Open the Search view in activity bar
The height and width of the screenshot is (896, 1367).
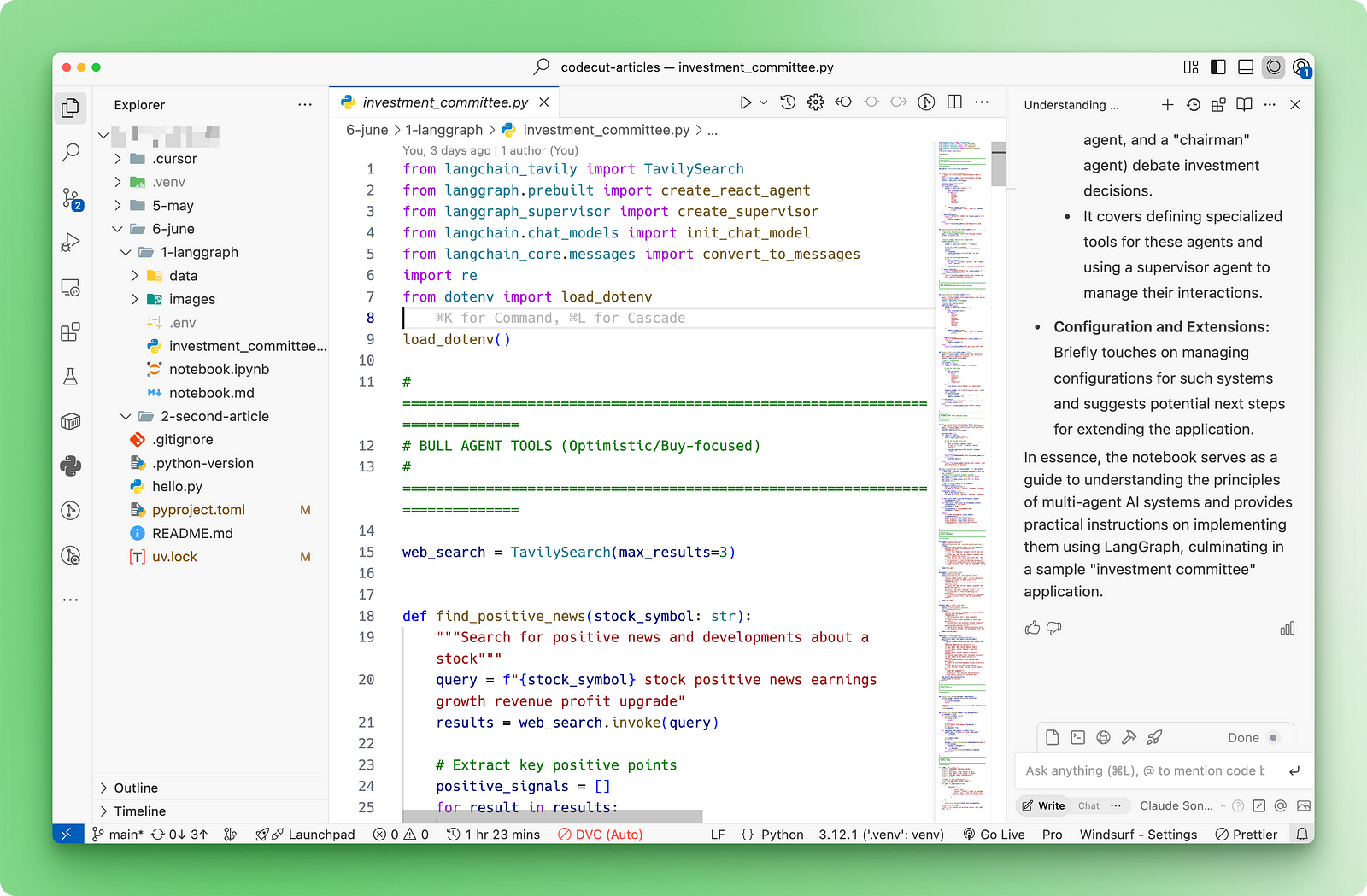pyautogui.click(x=71, y=153)
